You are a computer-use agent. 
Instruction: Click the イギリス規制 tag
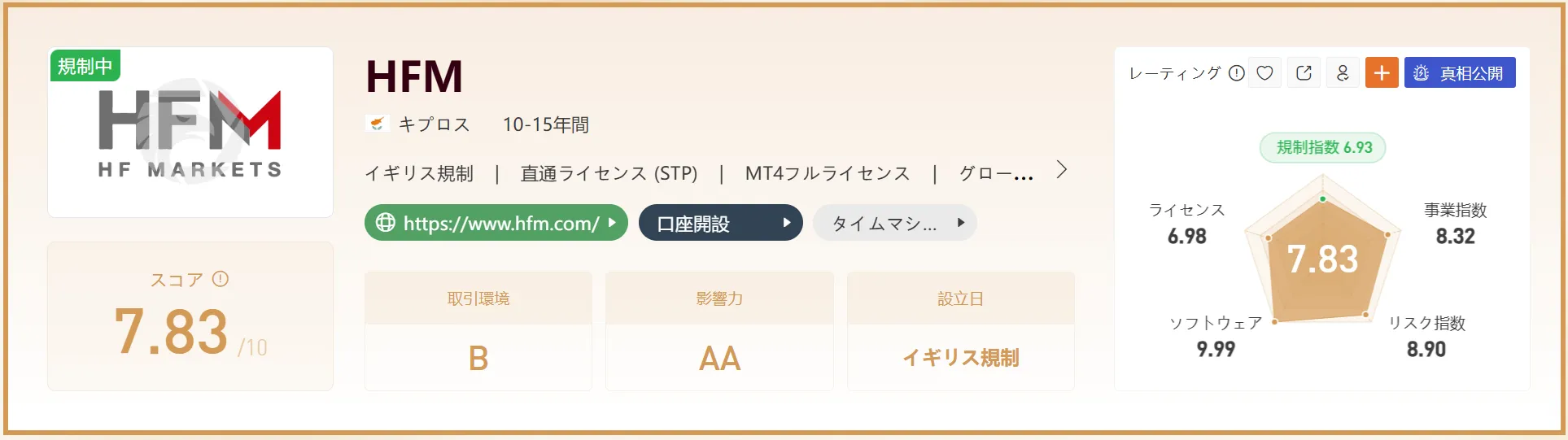coord(419,173)
